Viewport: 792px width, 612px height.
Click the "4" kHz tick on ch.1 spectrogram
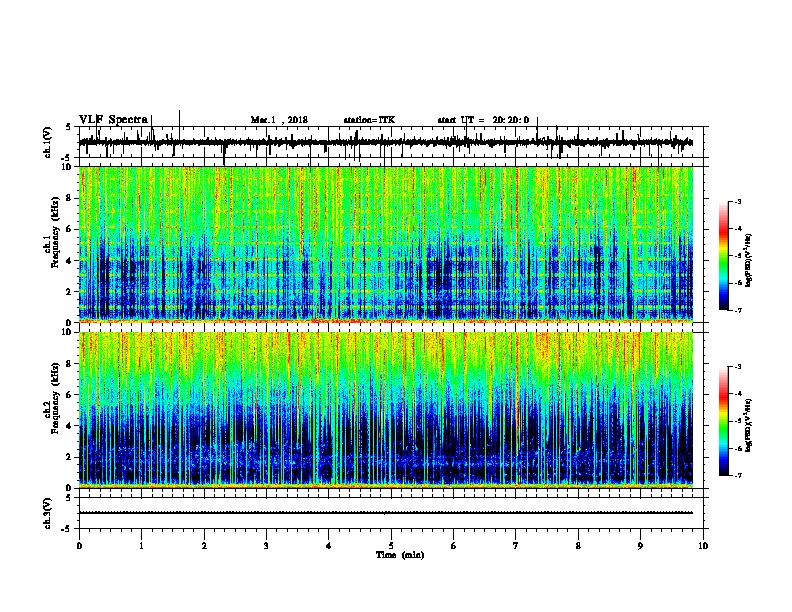[x=70, y=261]
